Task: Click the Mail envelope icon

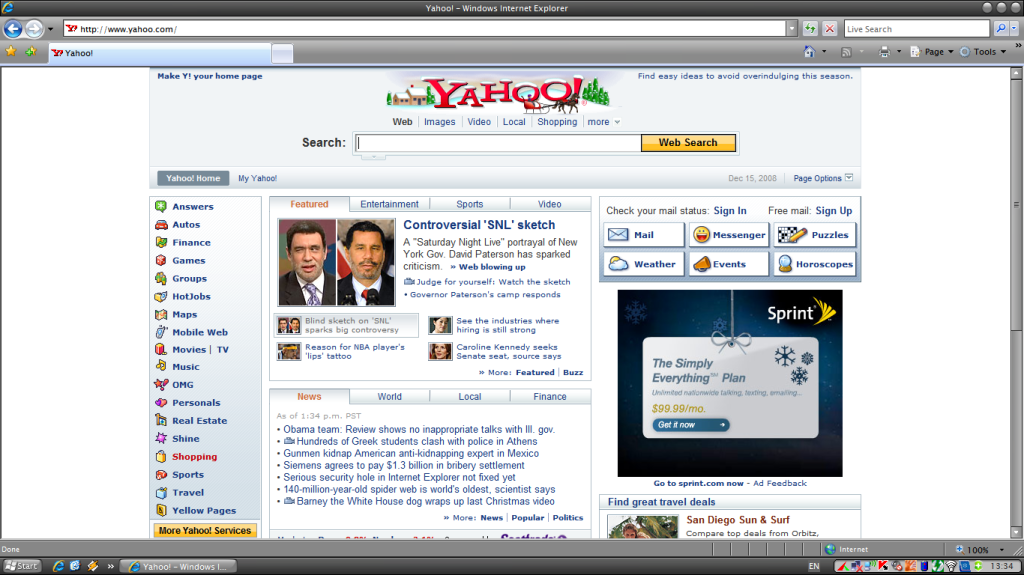Action: coord(618,235)
